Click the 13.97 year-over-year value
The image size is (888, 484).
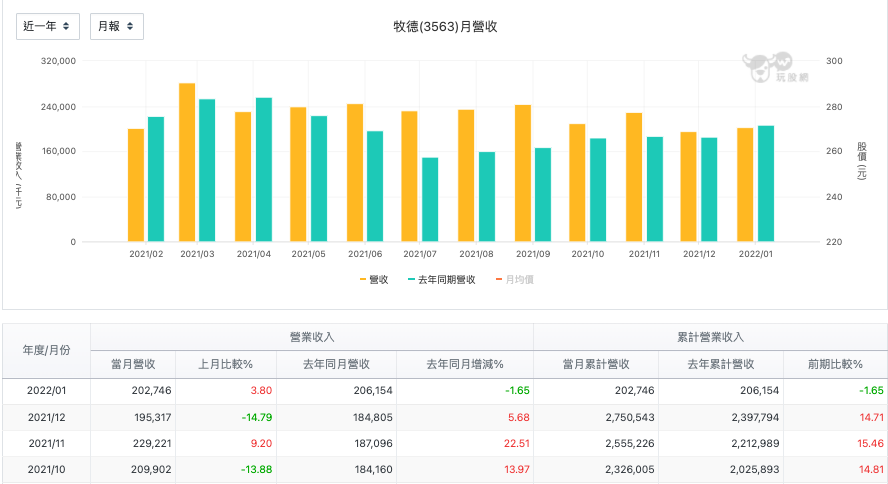(x=517, y=469)
